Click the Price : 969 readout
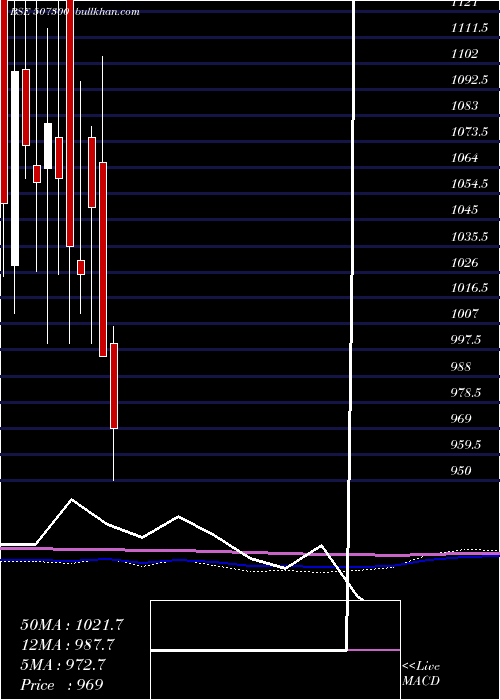Viewport: 500px width, 700px height. [x=62, y=685]
